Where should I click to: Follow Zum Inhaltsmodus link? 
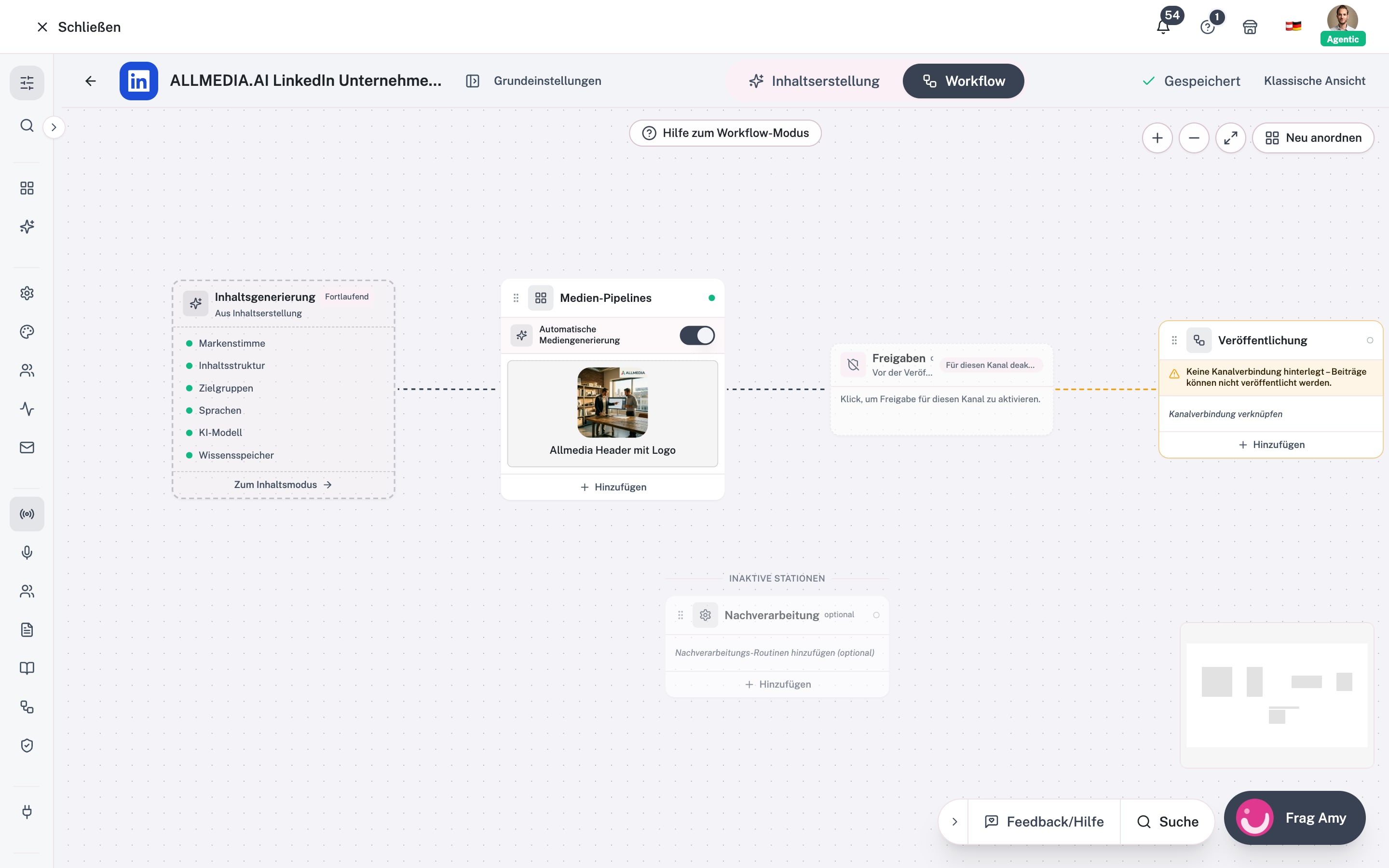click(x=283, y=485)
